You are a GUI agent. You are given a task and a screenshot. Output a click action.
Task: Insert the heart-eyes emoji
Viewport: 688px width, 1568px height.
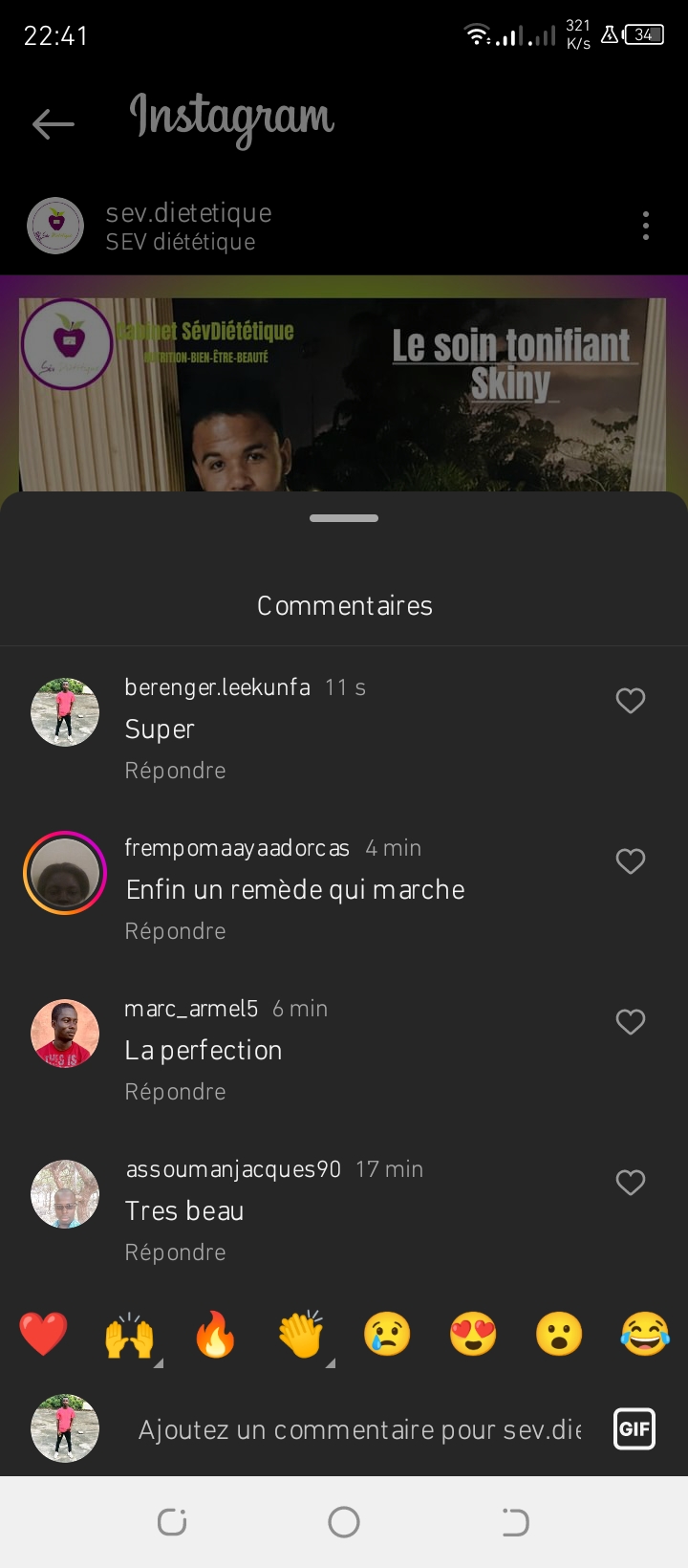(473, 1334)
